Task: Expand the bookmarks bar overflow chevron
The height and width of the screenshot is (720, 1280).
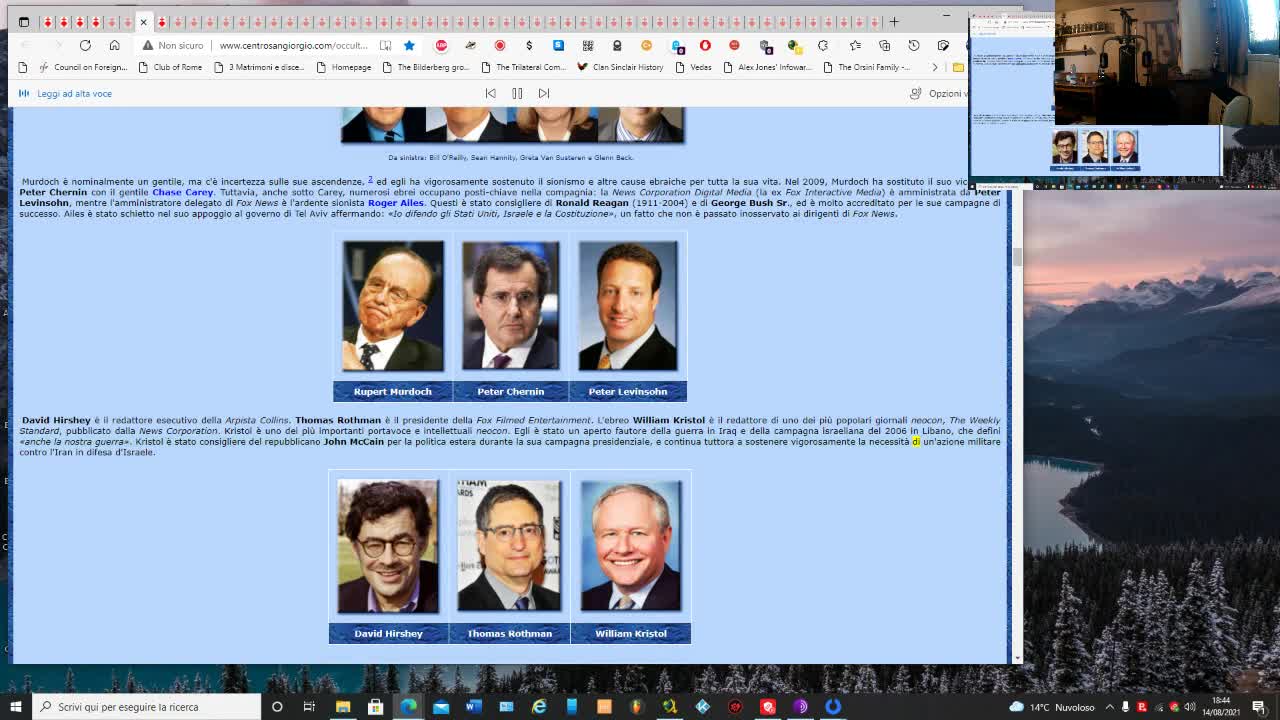Action: click(934, 67)
